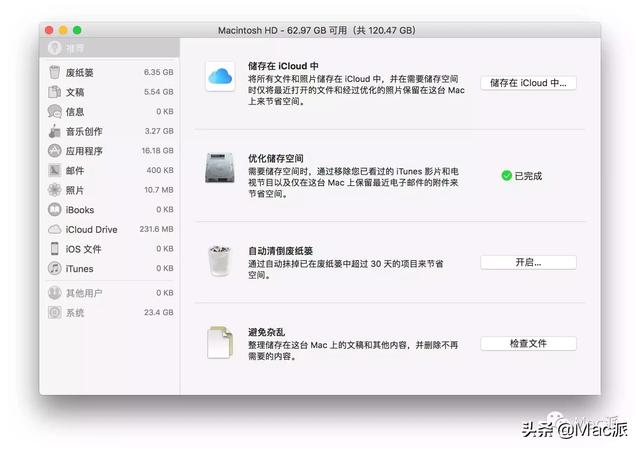Click the 储存在 iCloud 中... button
The height and width of the screenshot is (451, 640).
pyautogui.click(x=528, y=83)
